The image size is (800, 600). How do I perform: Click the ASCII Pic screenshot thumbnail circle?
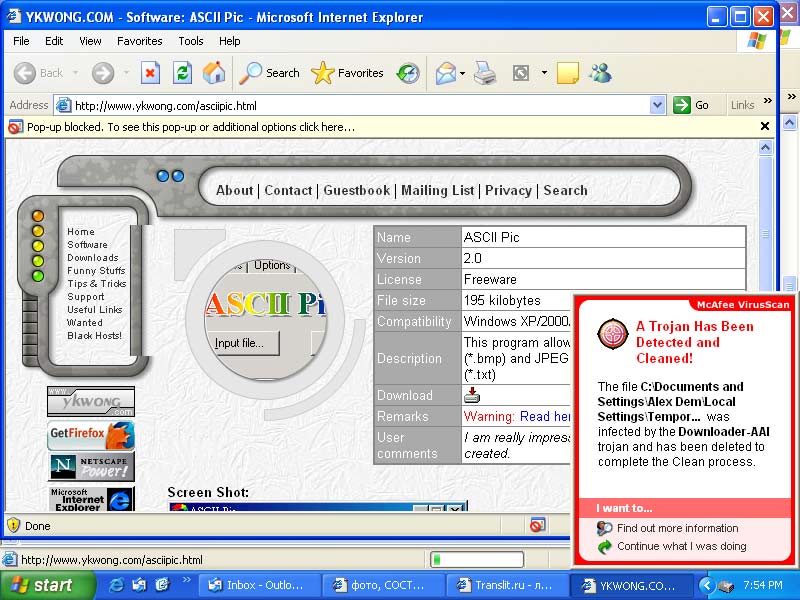265,319
